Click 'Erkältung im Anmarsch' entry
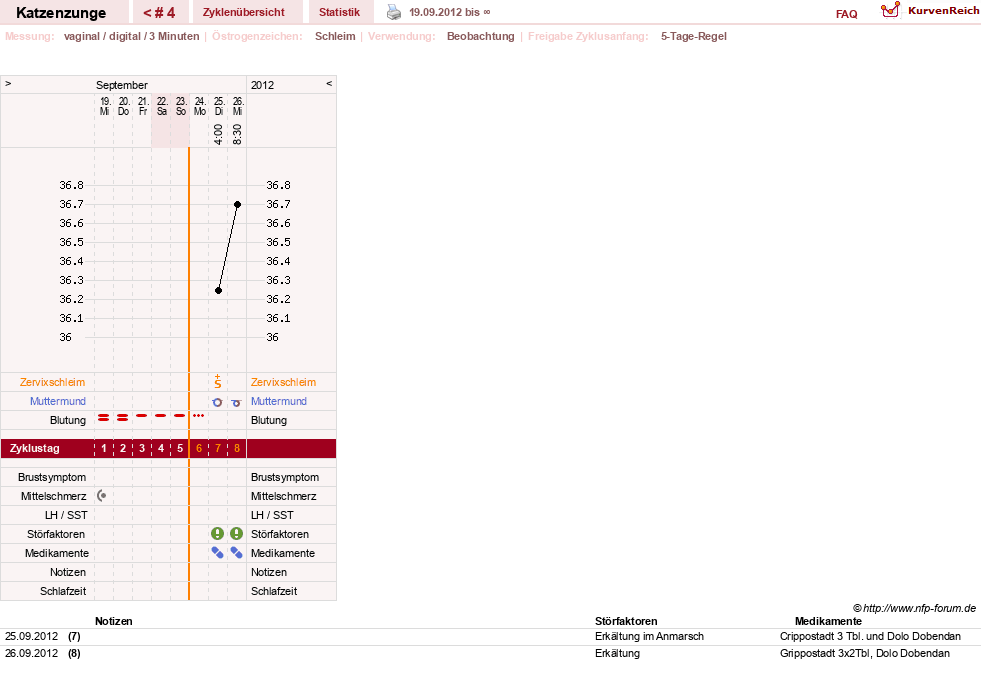Viewport: 981px width, 680px height. click(649, 636)
